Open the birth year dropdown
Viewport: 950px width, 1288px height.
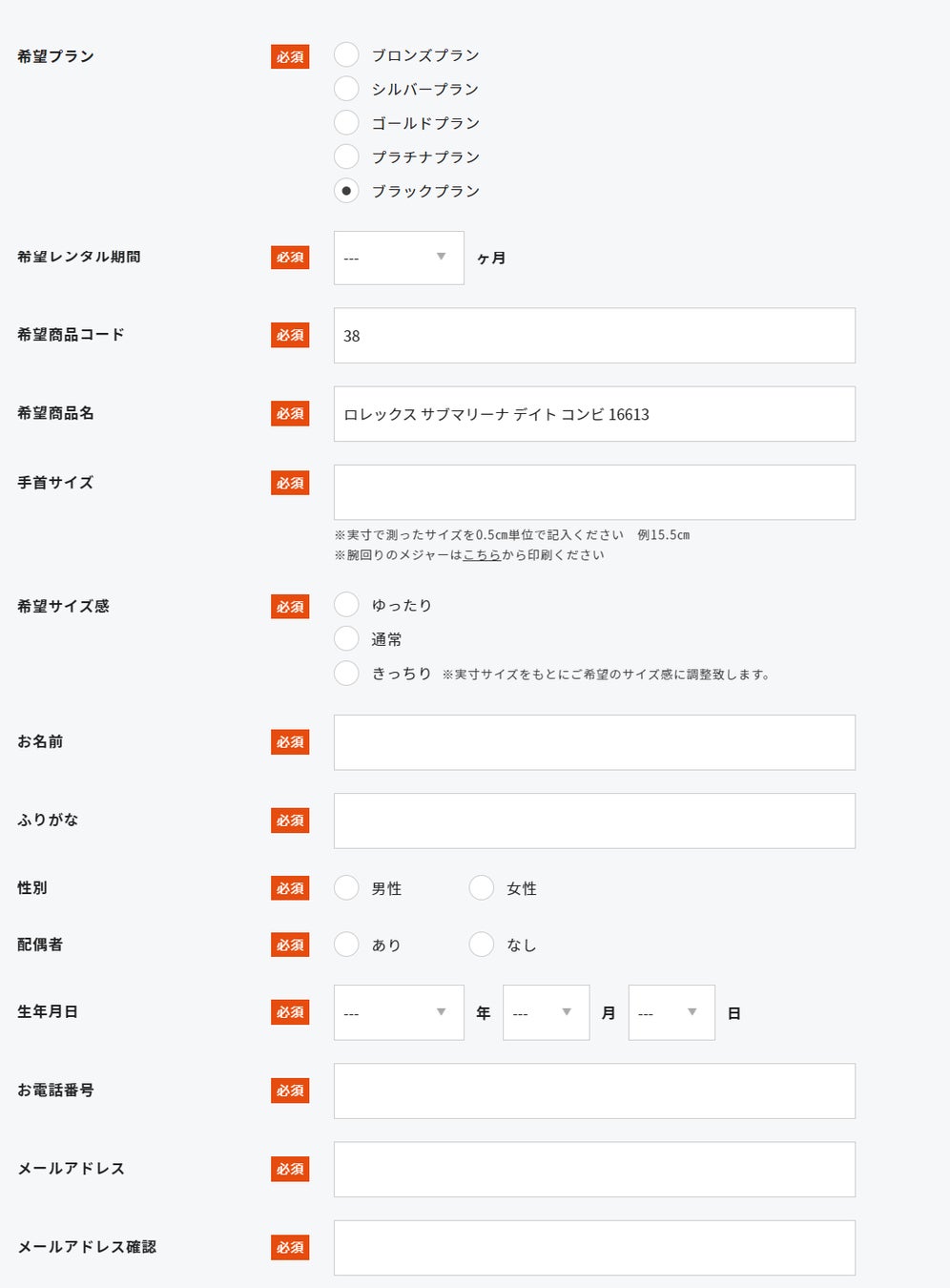coord(399,1012)
